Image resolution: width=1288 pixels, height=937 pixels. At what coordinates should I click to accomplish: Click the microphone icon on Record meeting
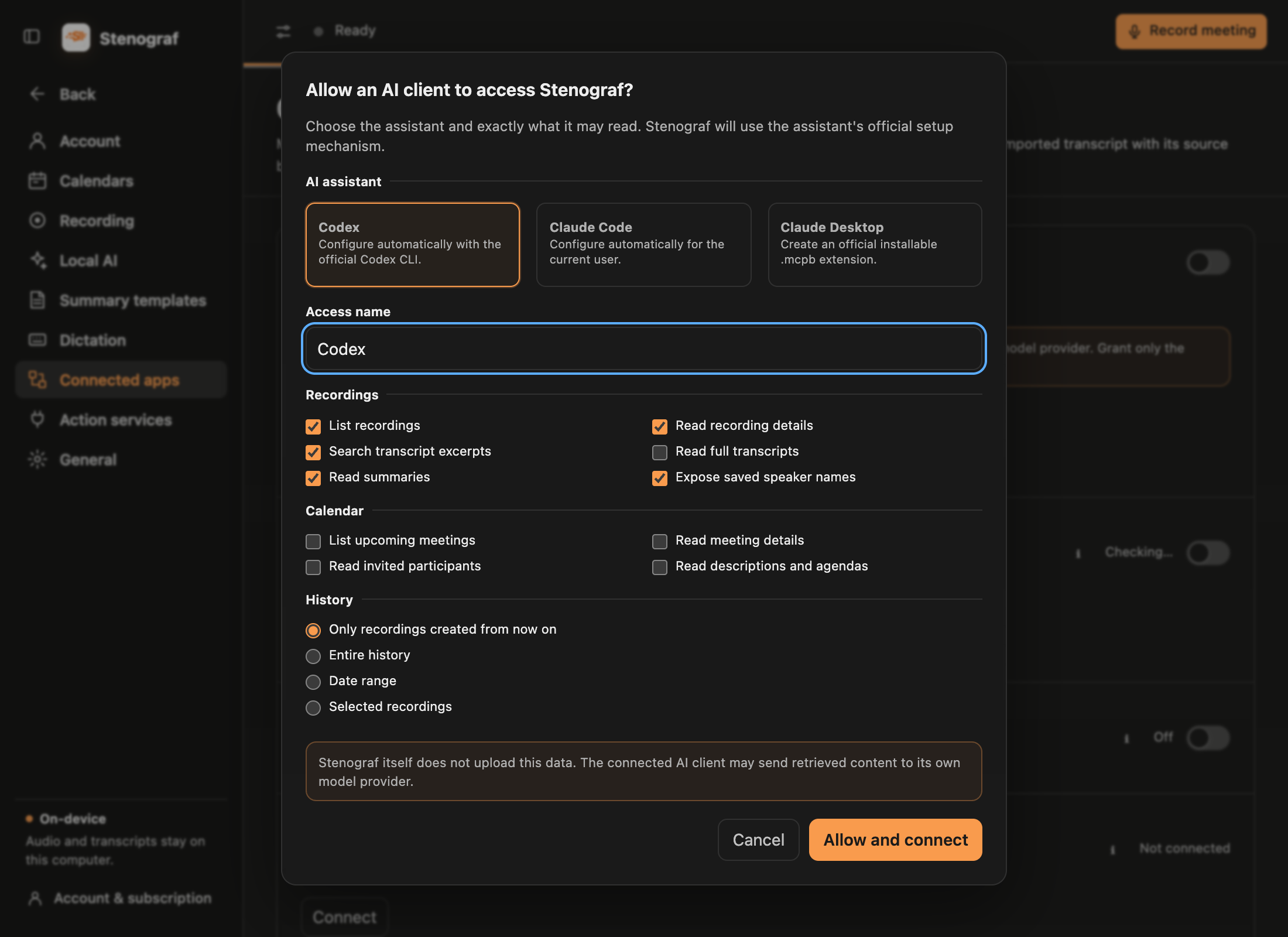click(x=1135, y=31)
